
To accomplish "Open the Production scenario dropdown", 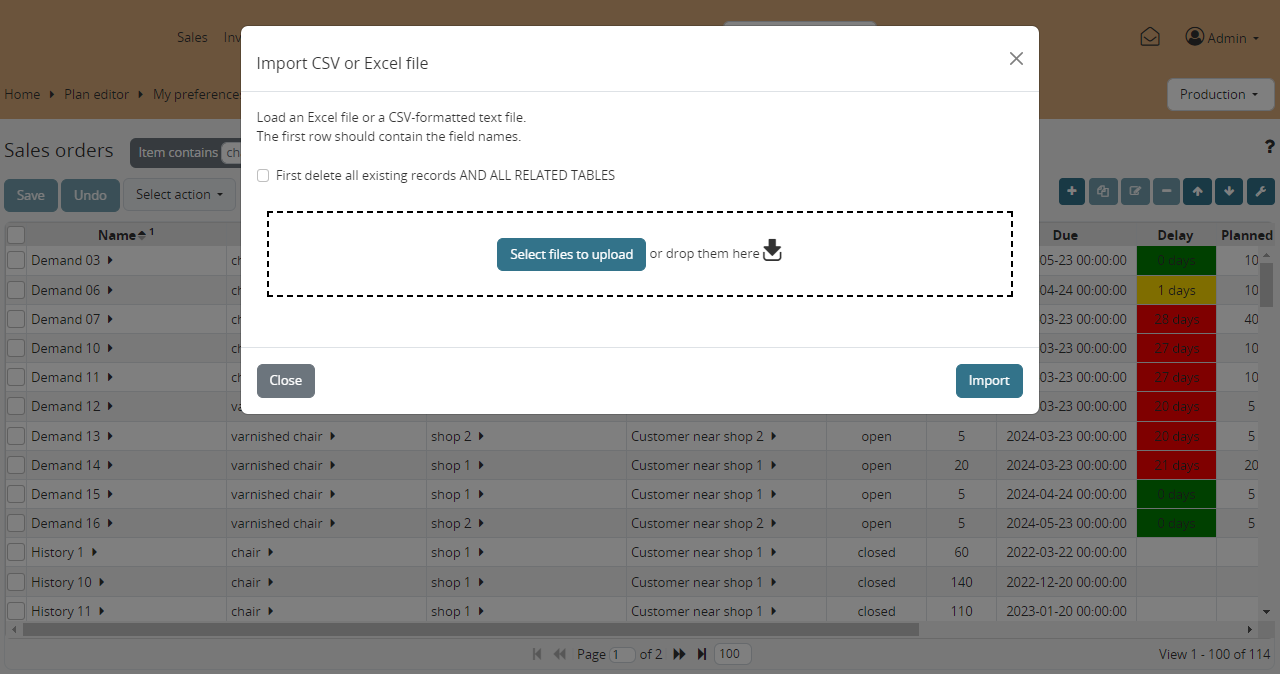I will coord(1220,94).
